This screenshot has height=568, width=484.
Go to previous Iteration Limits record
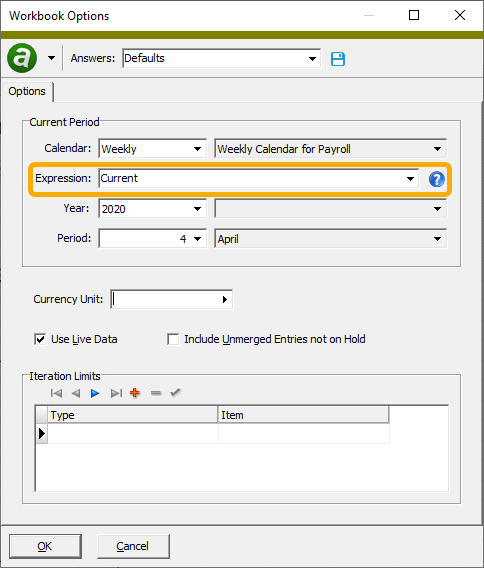point(76,393)
